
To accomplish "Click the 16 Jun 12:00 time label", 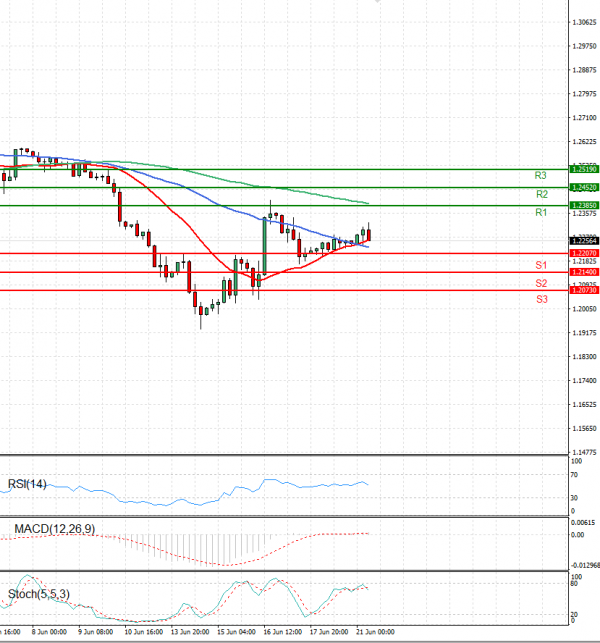I will [x=283, y=632].
